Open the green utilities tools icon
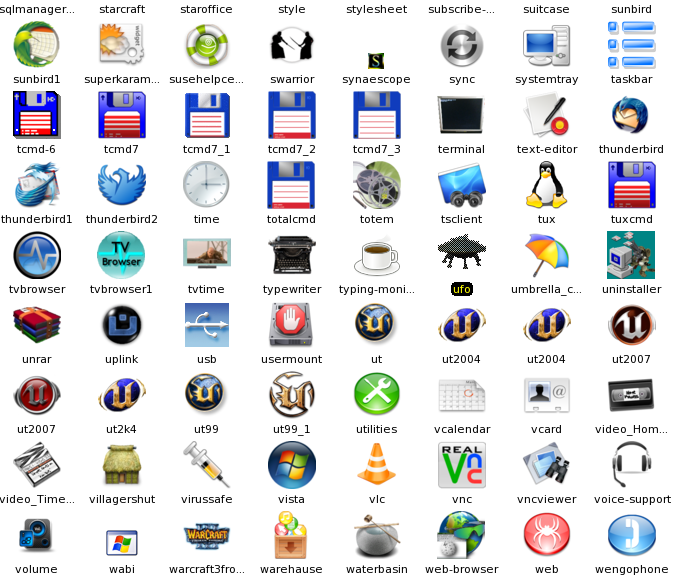This screenshot has width=691, height=580. pos(377,394)
